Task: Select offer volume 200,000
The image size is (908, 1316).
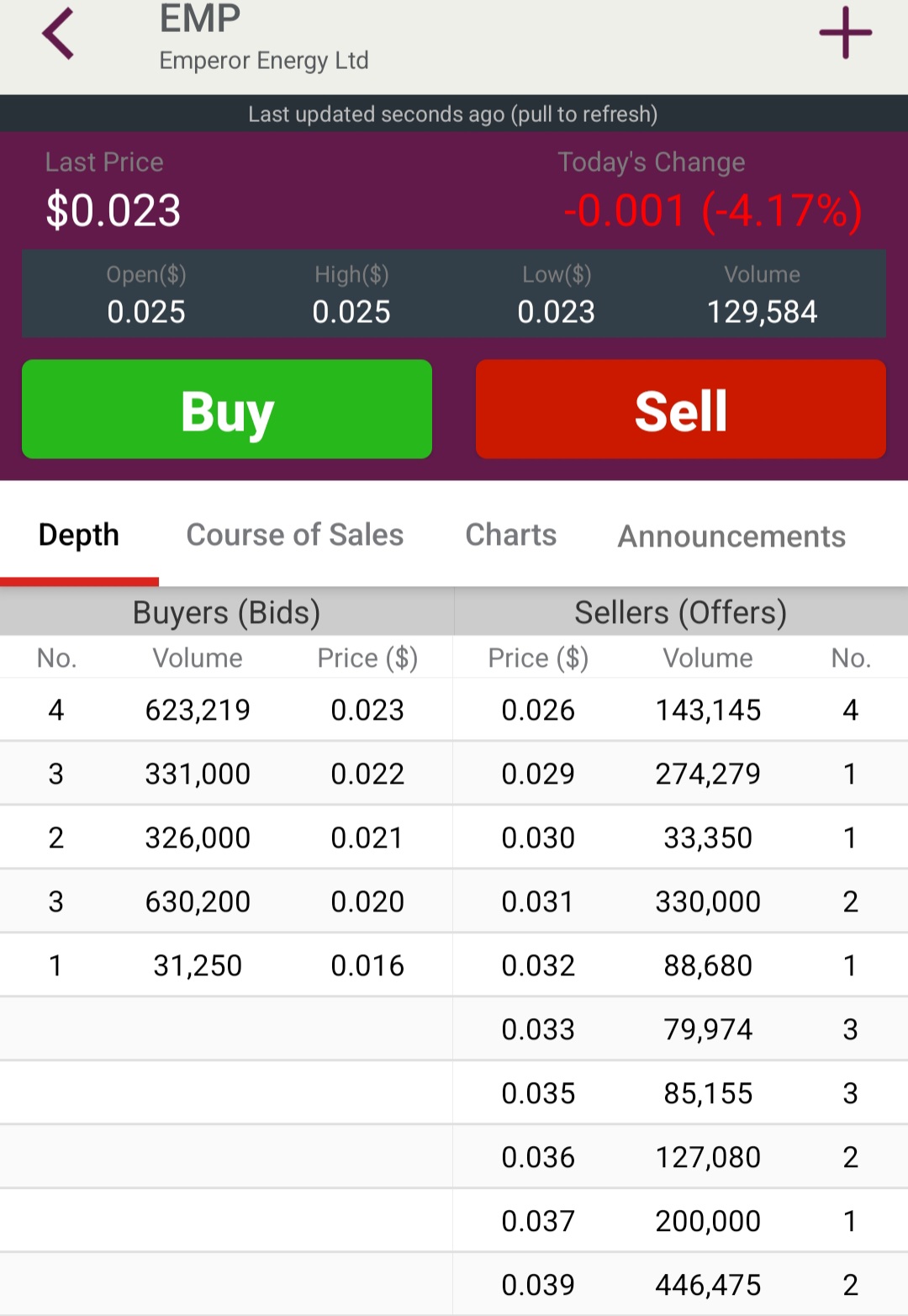Action: pos(708,1222)
